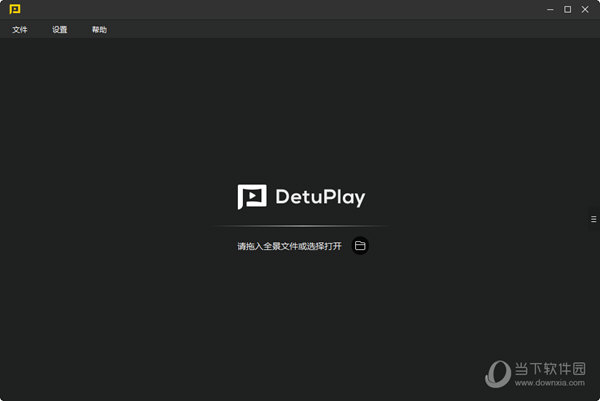
Task: Open the 帮助 menu
Action: click(x=99, y=29)
